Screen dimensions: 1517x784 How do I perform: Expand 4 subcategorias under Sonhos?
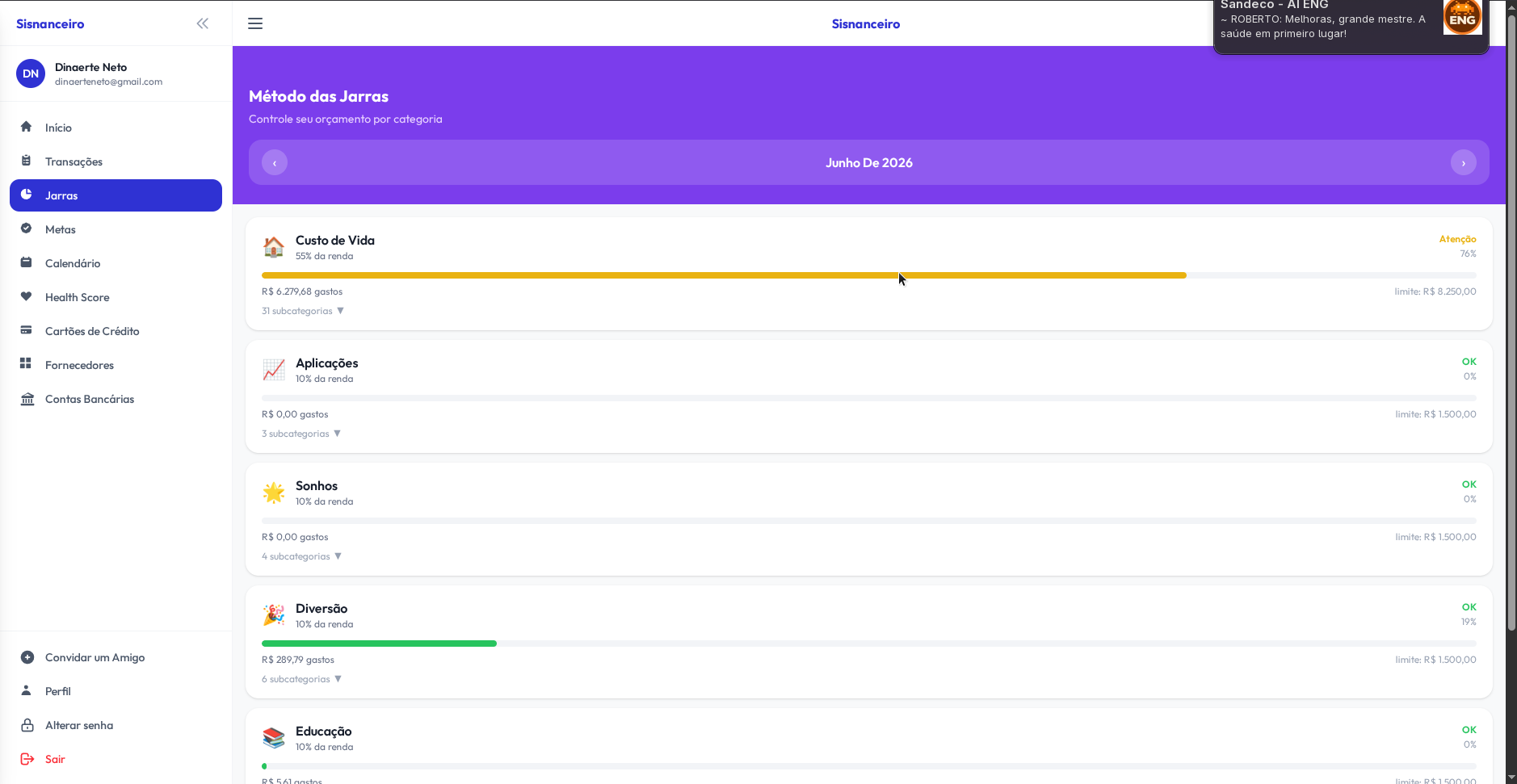tap(302, 556)
